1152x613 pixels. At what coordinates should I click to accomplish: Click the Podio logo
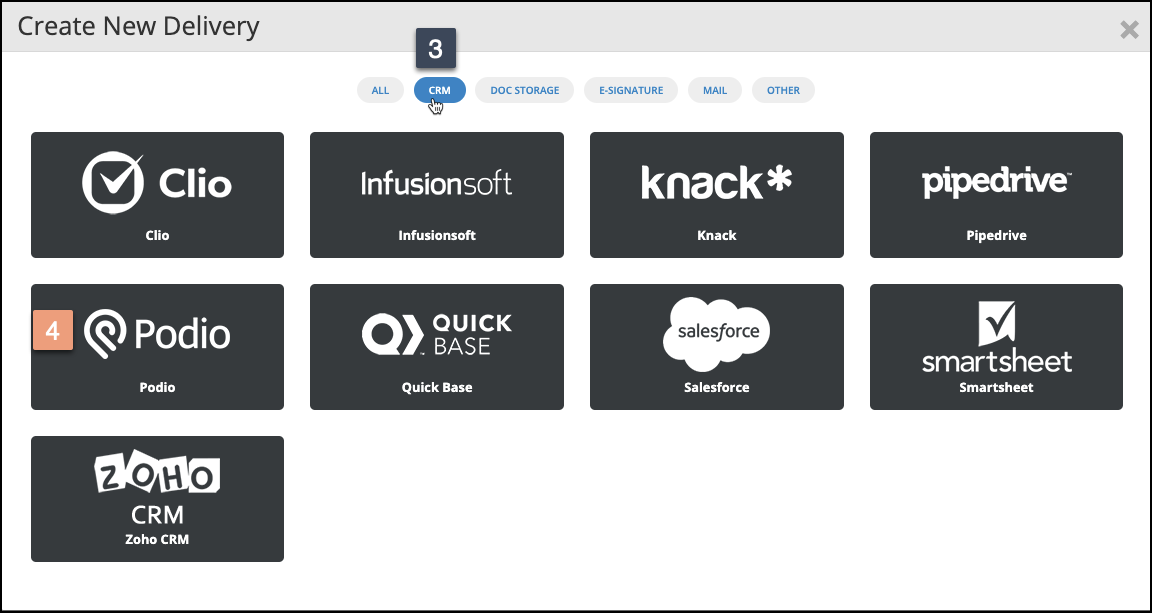click(x=157, y=334)
